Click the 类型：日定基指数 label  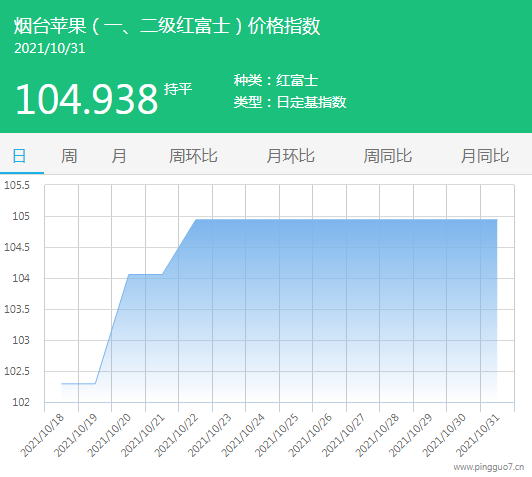coord(290,102)
